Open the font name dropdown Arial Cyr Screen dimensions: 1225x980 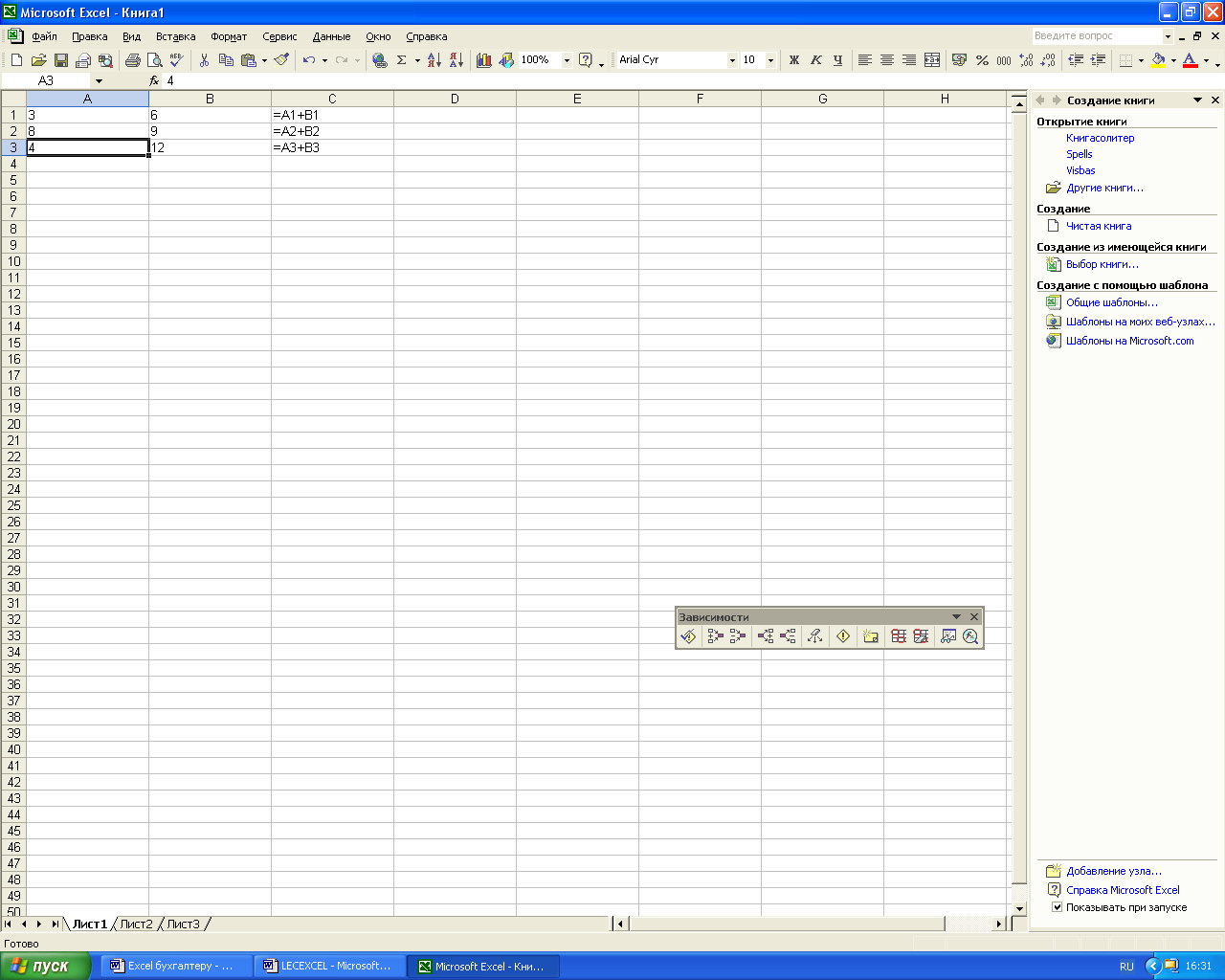732,60
